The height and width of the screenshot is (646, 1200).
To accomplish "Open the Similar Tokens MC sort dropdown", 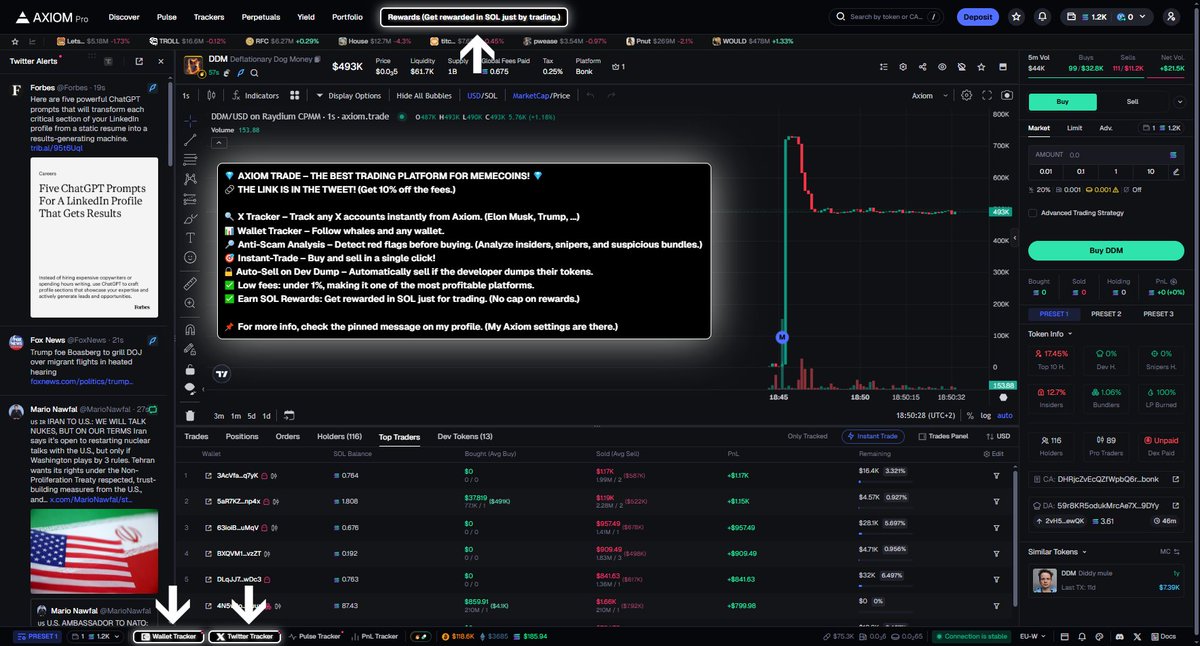I will tap(1168, 551).
